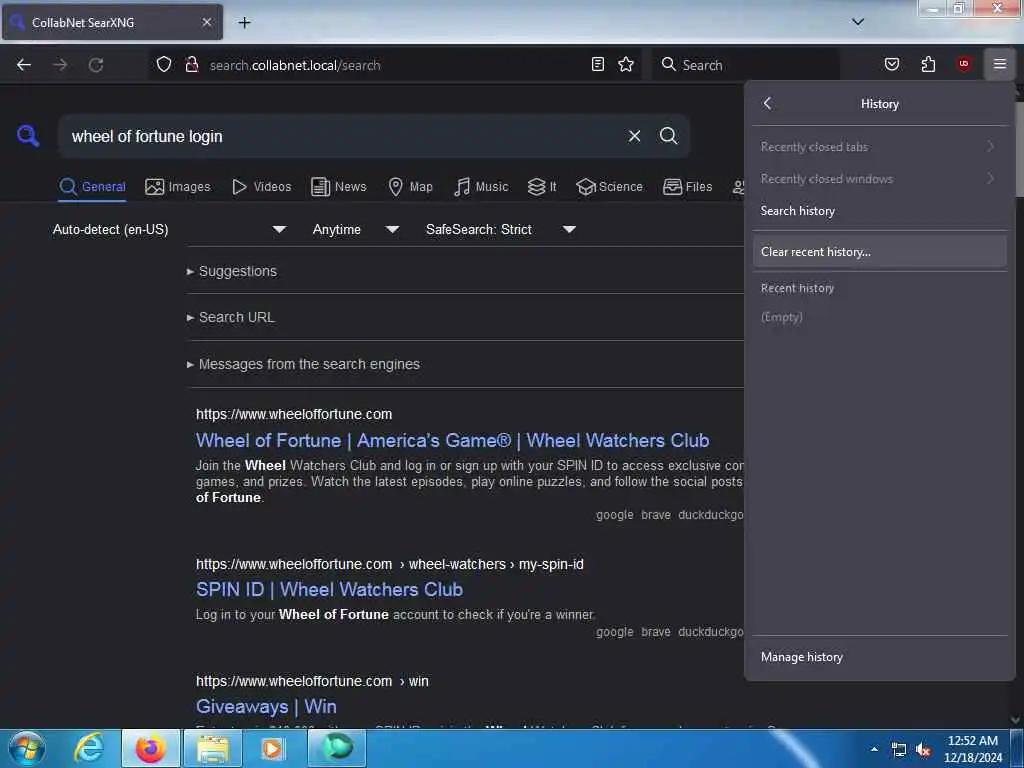Clear the search query with X
The height and width of the screenshot is (768, 1024).
pos(634,136)
